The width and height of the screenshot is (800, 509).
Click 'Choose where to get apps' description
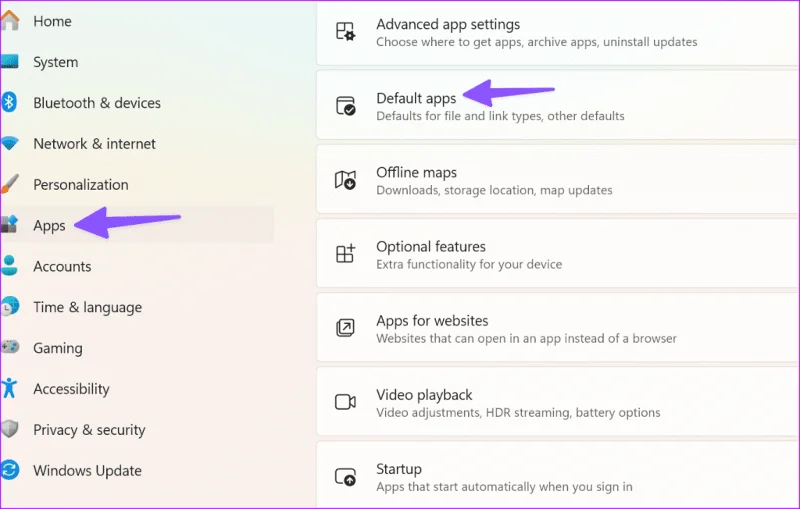[536, 42]
